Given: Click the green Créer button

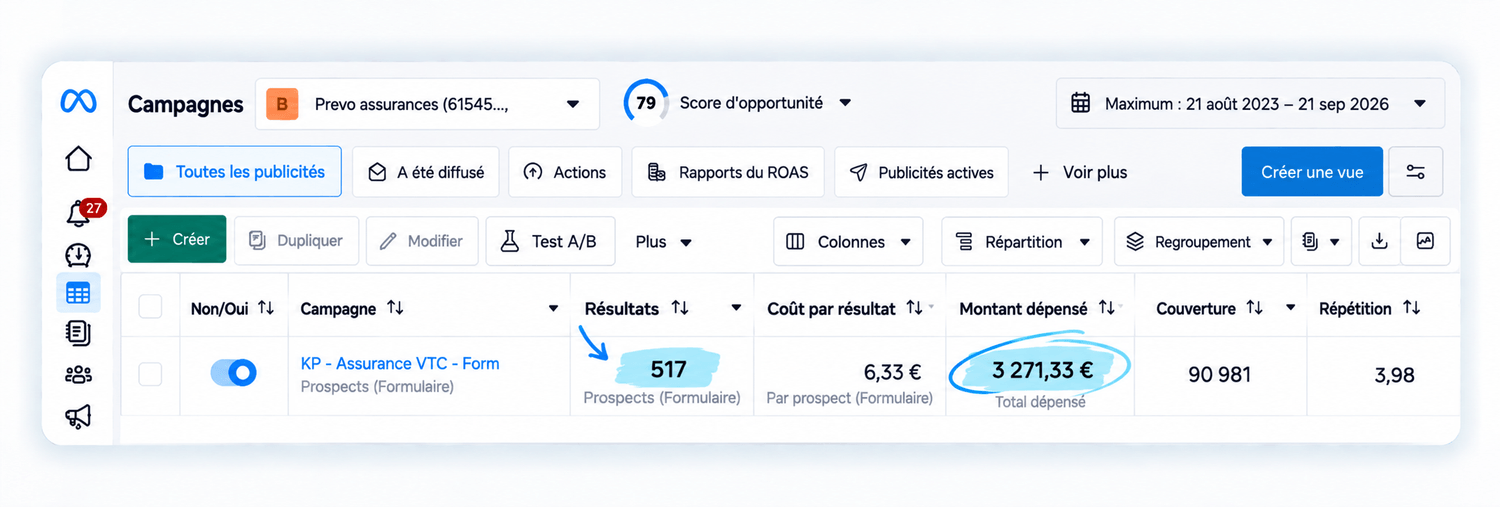Looking at the screenshot, I should coord(177,240).
